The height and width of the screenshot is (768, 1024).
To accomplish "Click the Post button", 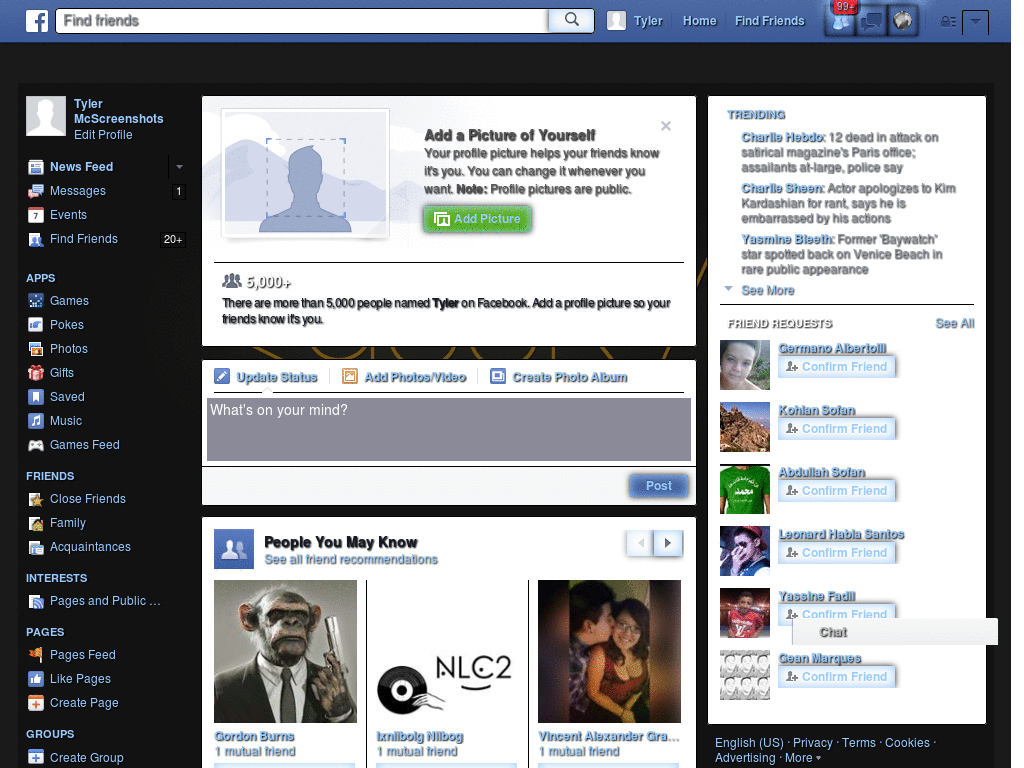I will (x=658, y=486).
